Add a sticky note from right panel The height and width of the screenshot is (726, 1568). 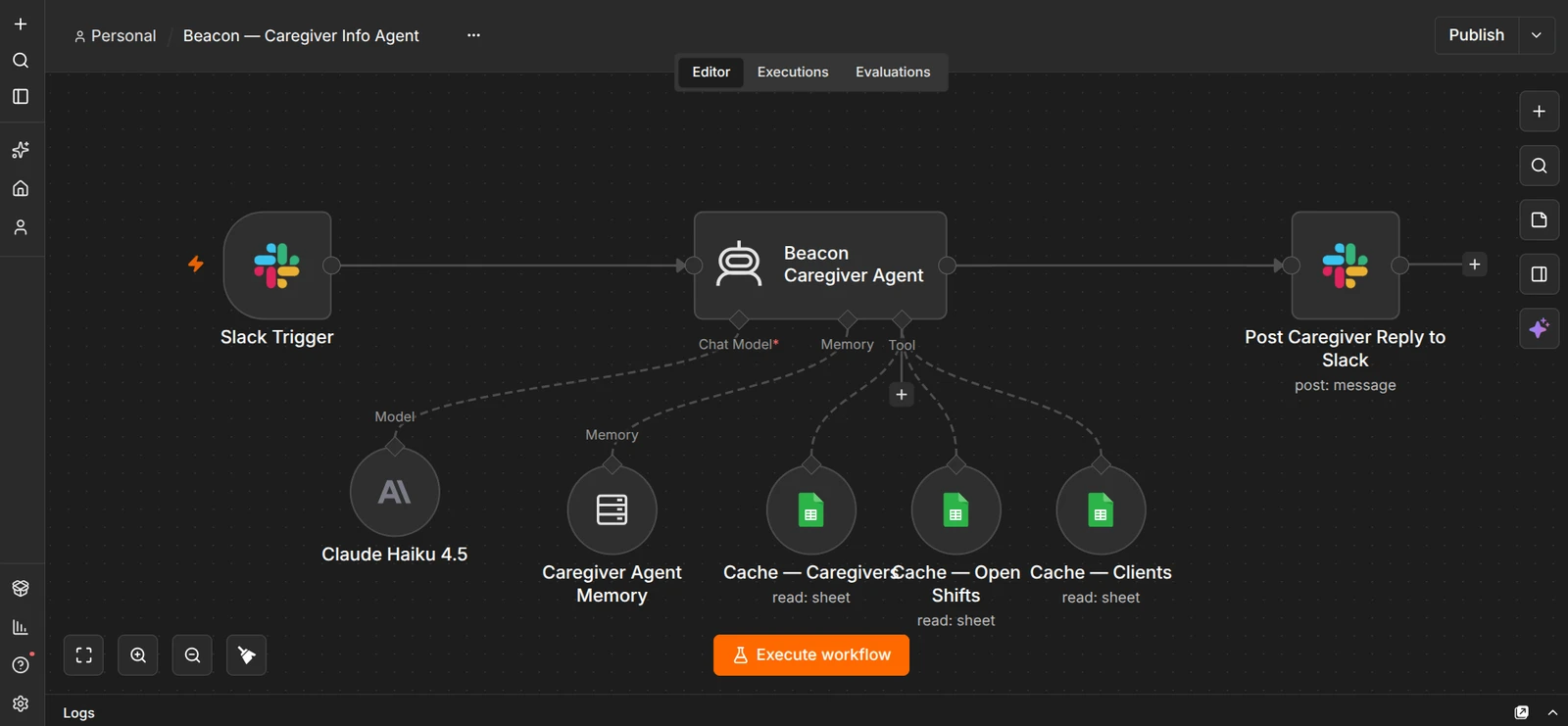[x=1540, y=219]
